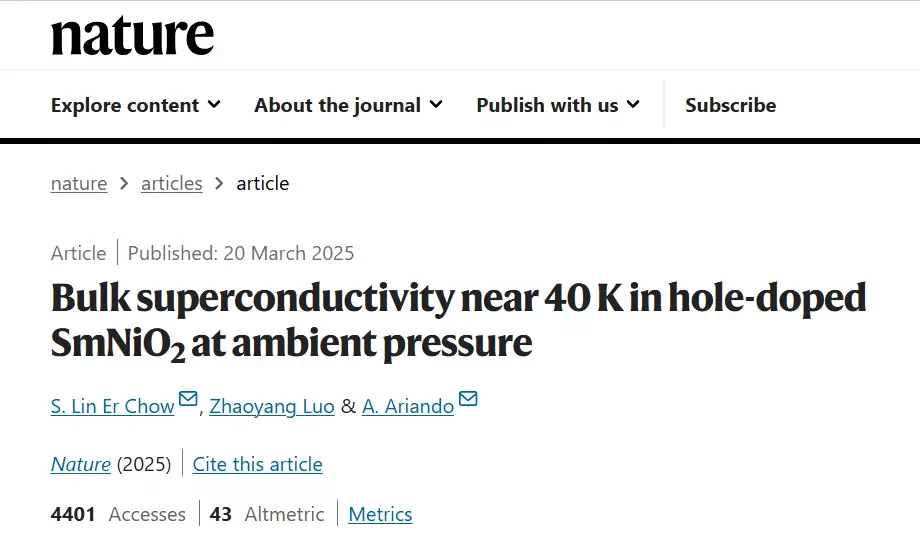
Task: Go to nature breadcrumb link
Action: (79, 184)
